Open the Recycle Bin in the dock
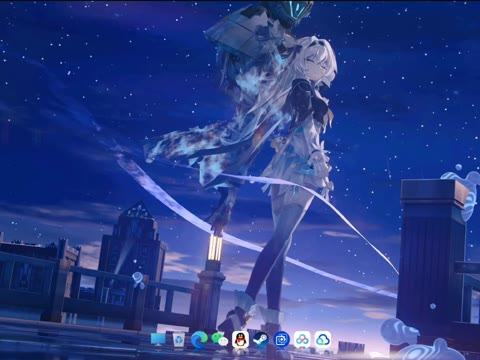 point(179,339)
